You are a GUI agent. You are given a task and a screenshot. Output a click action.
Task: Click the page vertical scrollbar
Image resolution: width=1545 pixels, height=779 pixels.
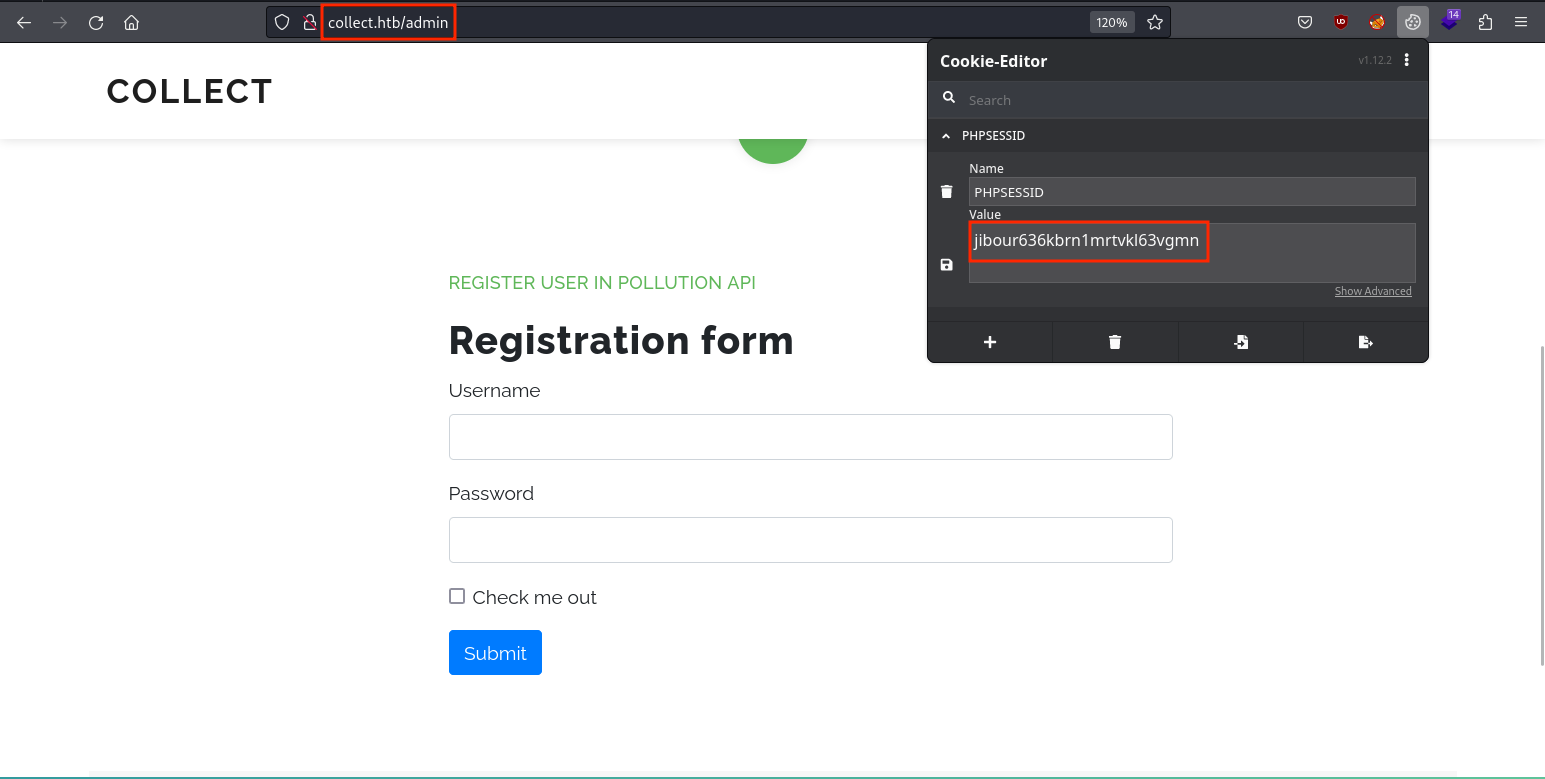[x=1541, y=505]
